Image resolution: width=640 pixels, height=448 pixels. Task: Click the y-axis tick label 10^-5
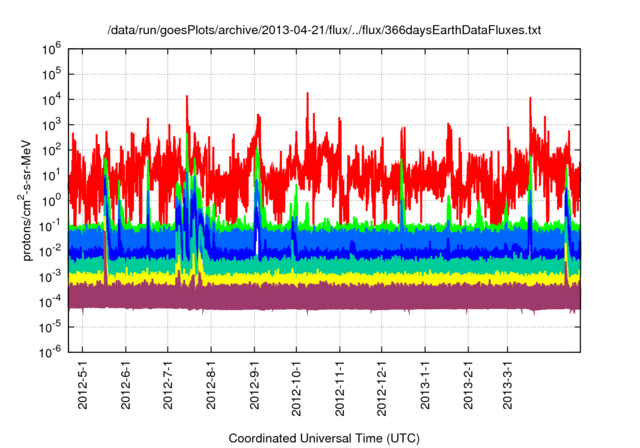tap(50, 327)
